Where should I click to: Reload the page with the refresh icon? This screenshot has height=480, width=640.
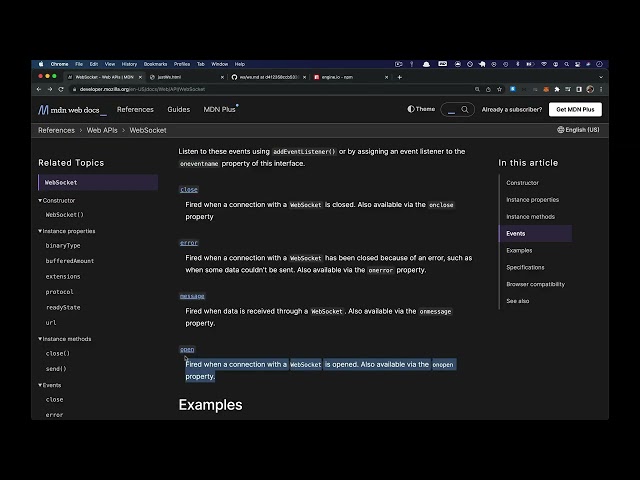pos(61,89)
